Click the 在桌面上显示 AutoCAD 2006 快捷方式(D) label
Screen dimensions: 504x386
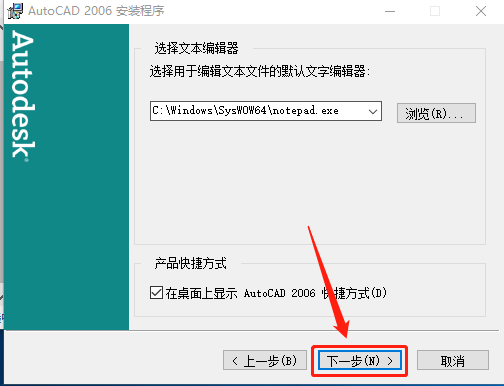tap(276, 293)
